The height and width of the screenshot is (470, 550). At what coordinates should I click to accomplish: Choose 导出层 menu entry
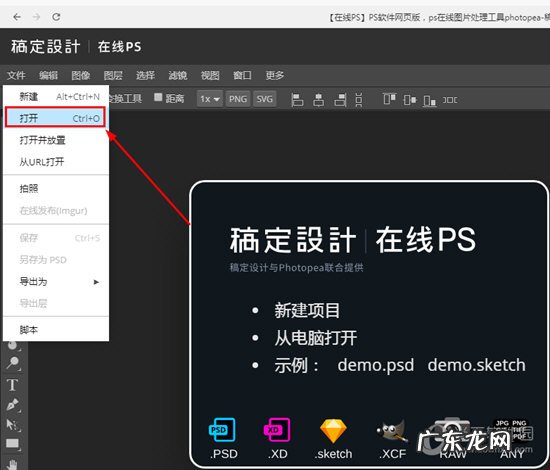(x=56, y=303)
